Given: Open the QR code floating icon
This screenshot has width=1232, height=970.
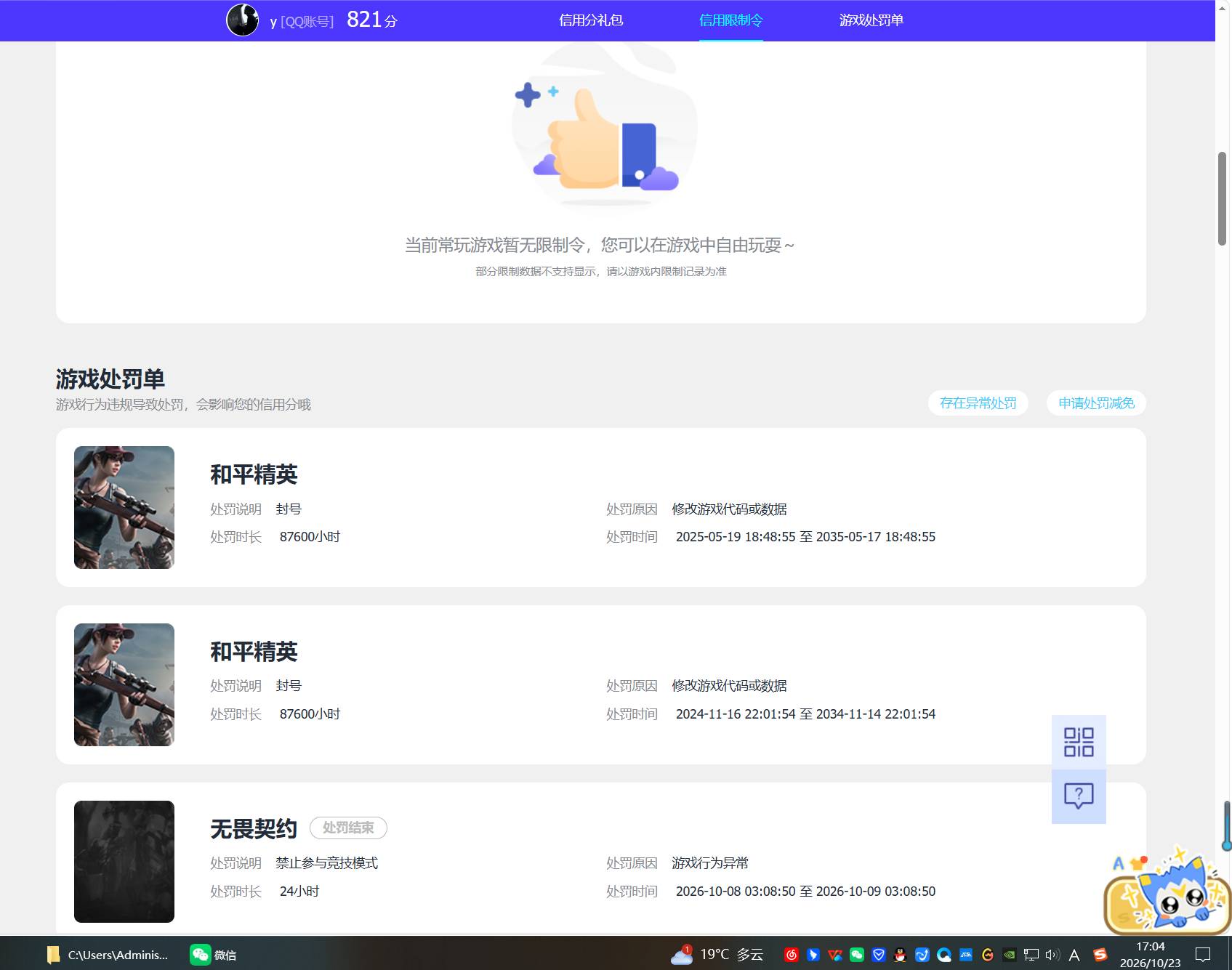Looking at the screenshot, I should [1079, 742].
